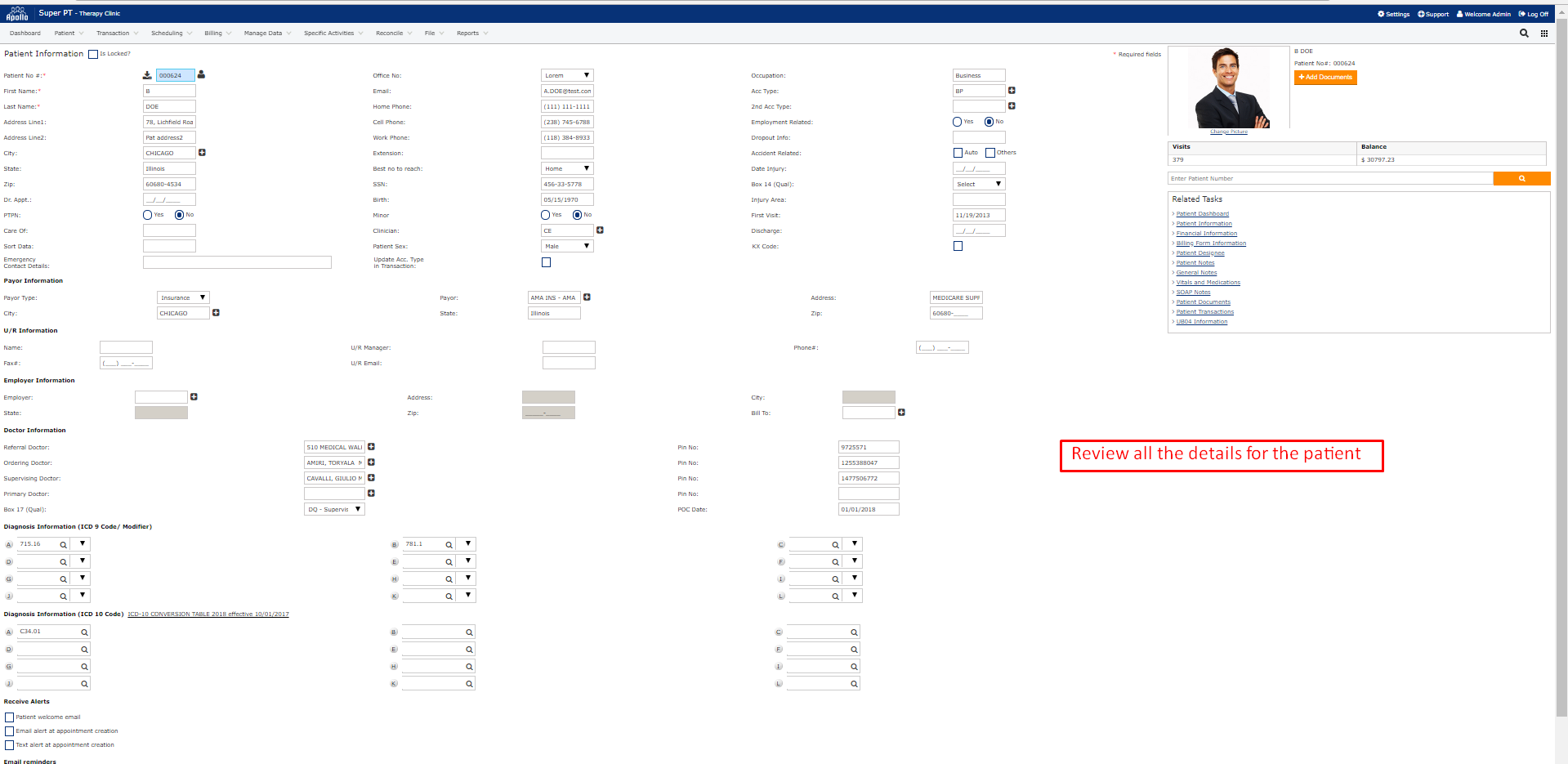
Task: Click the plus icon beside City field
Action: pos(202,153)
